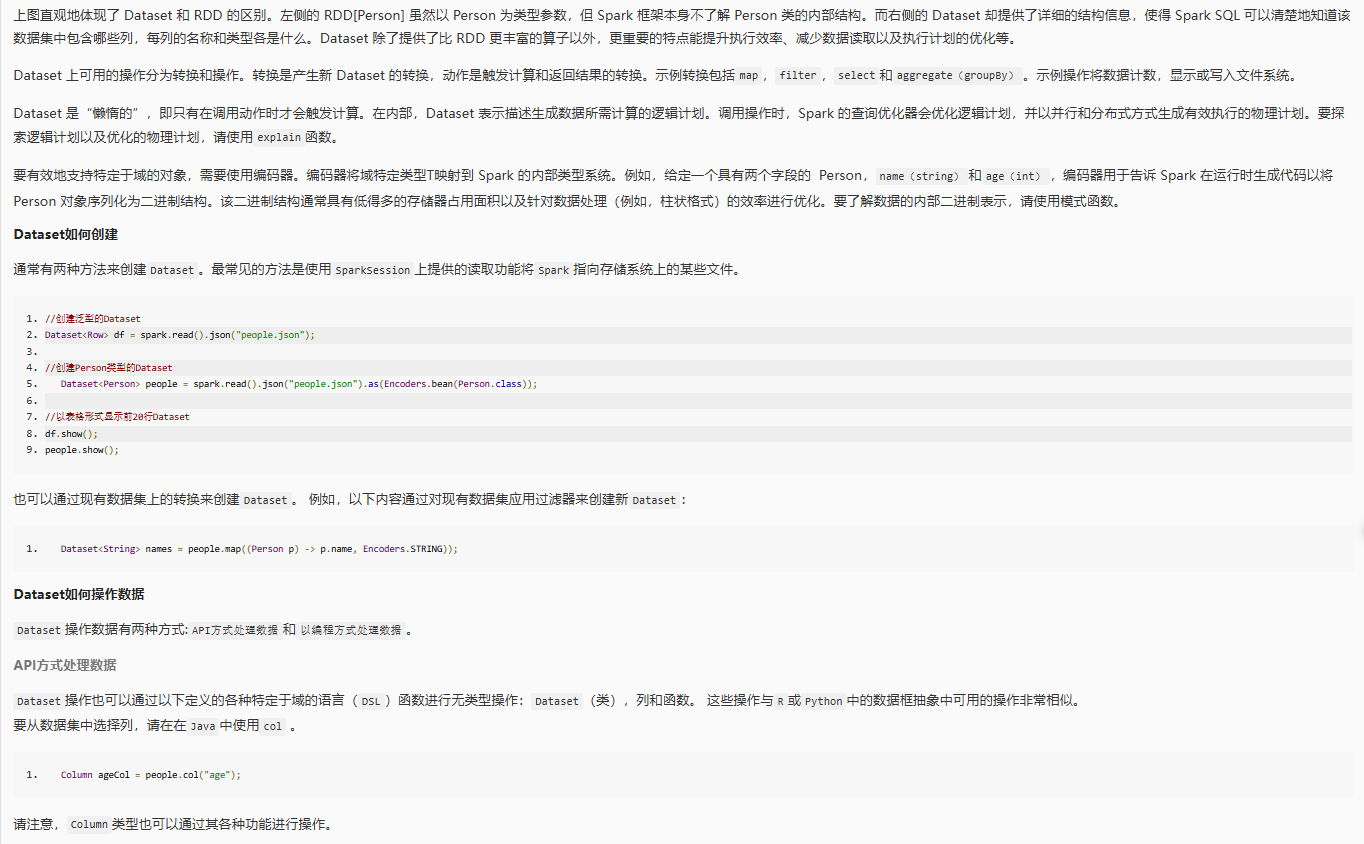1364x844 pixels.
Task: Click the "people.show();" code line
Action: coord(81,450)
